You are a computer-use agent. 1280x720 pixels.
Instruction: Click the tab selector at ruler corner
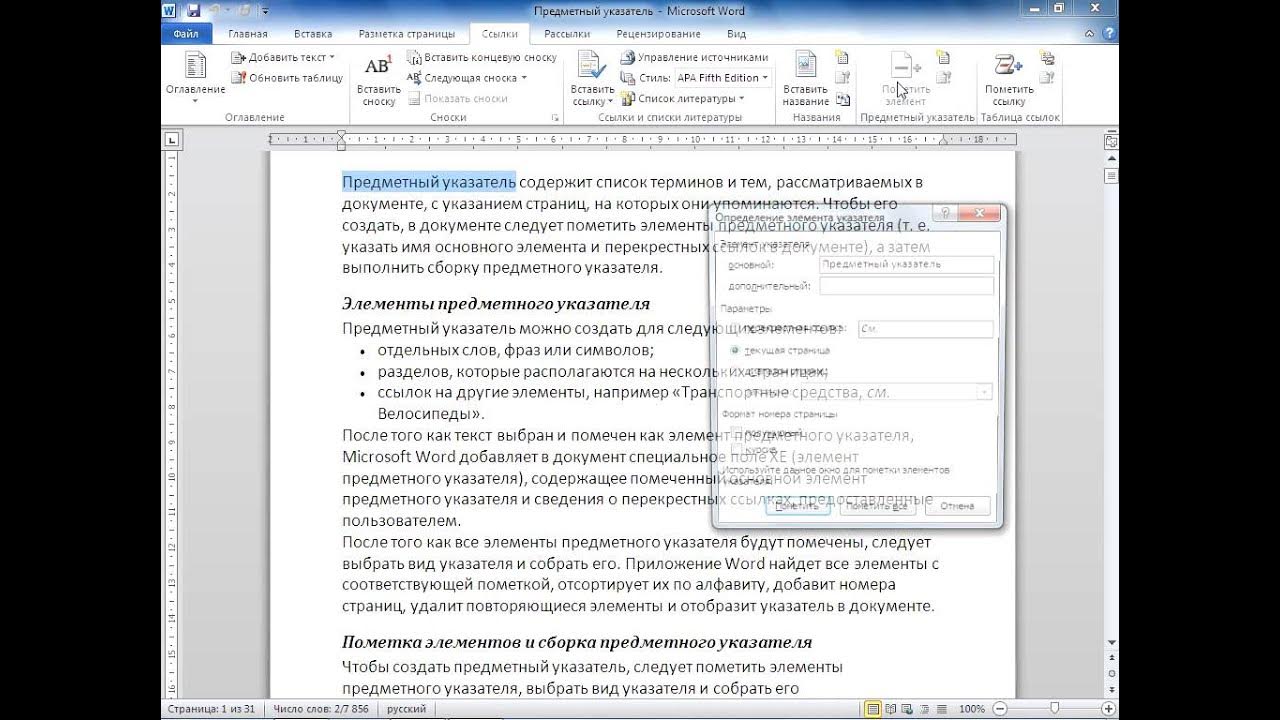[172, 139]
